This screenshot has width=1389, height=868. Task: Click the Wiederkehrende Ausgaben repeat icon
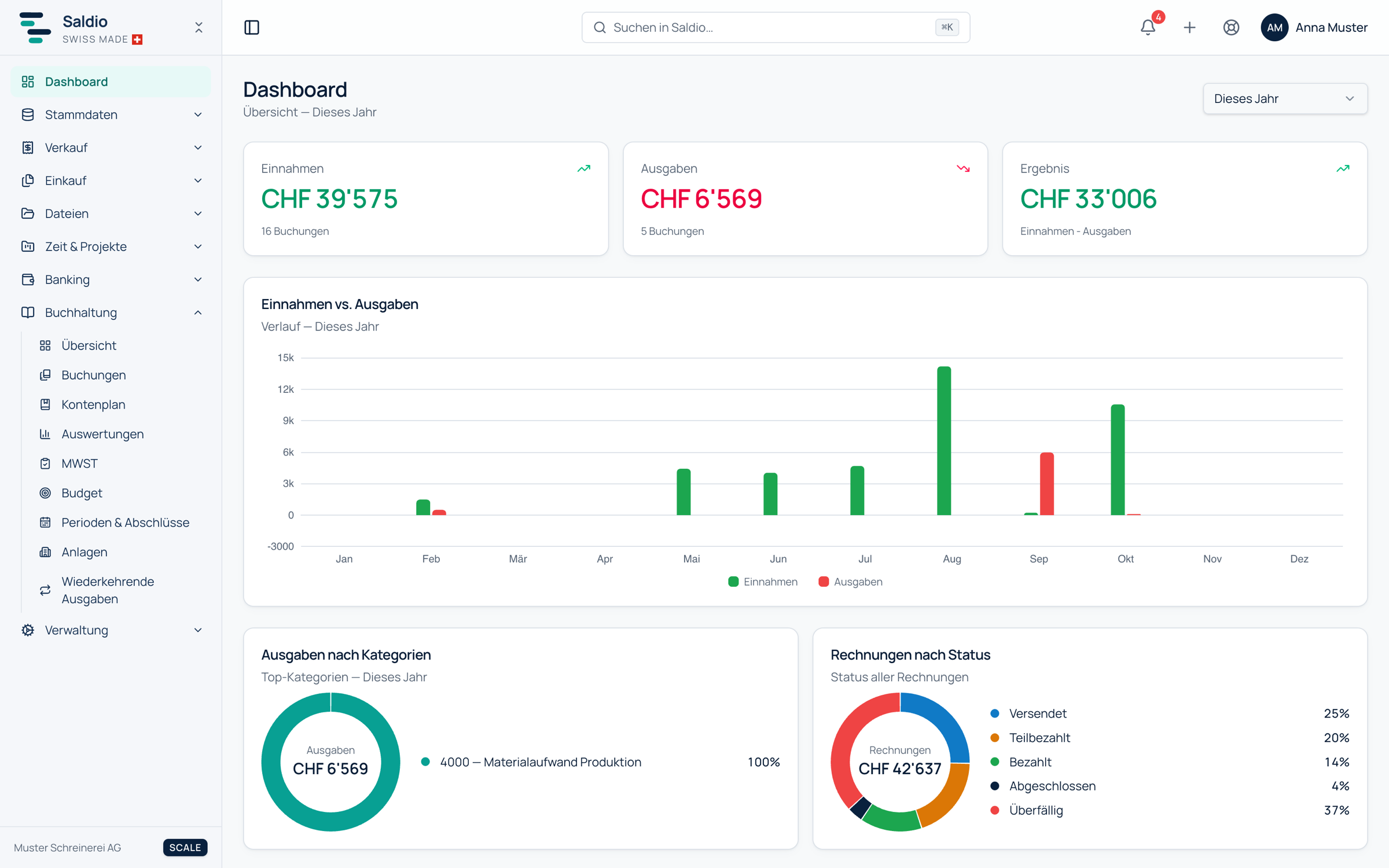(x=45, y=590)
